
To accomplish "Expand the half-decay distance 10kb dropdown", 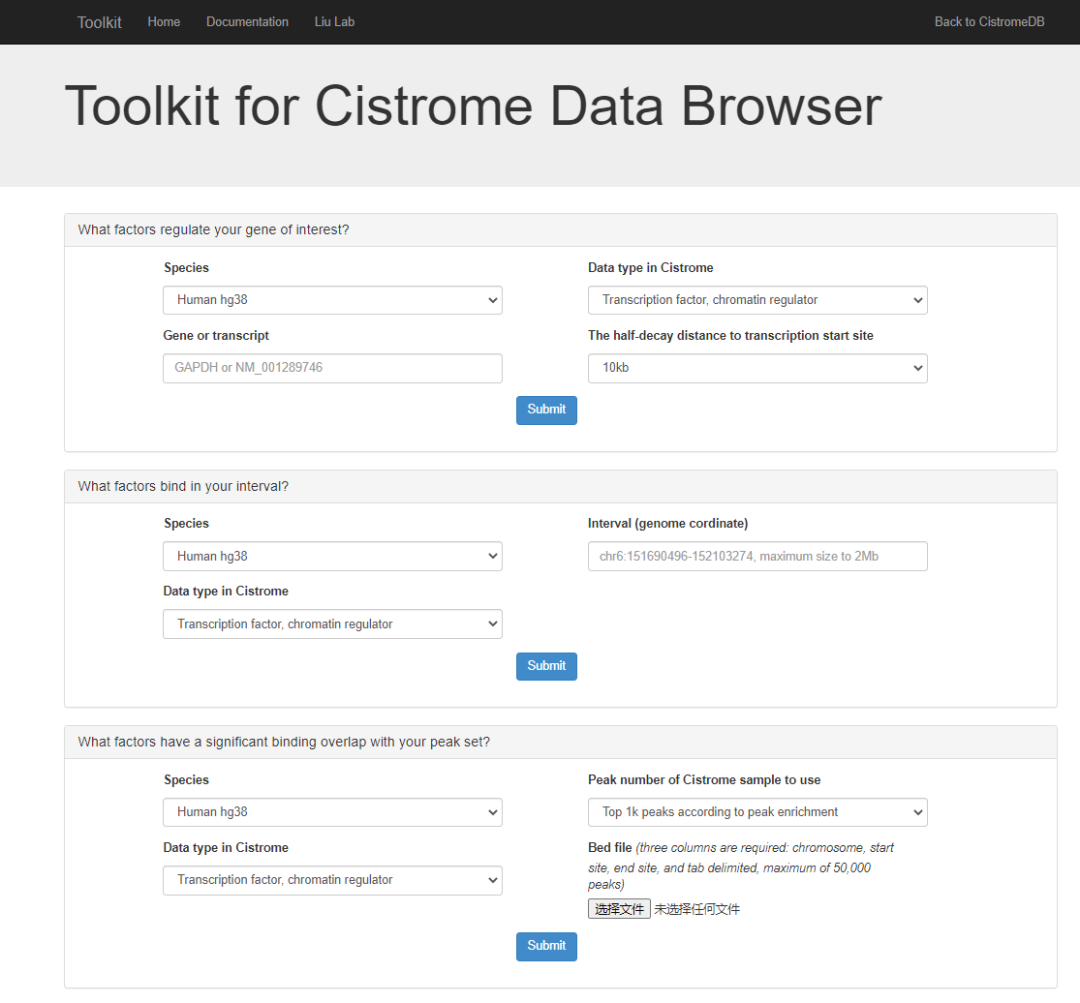I will [758, 368].
